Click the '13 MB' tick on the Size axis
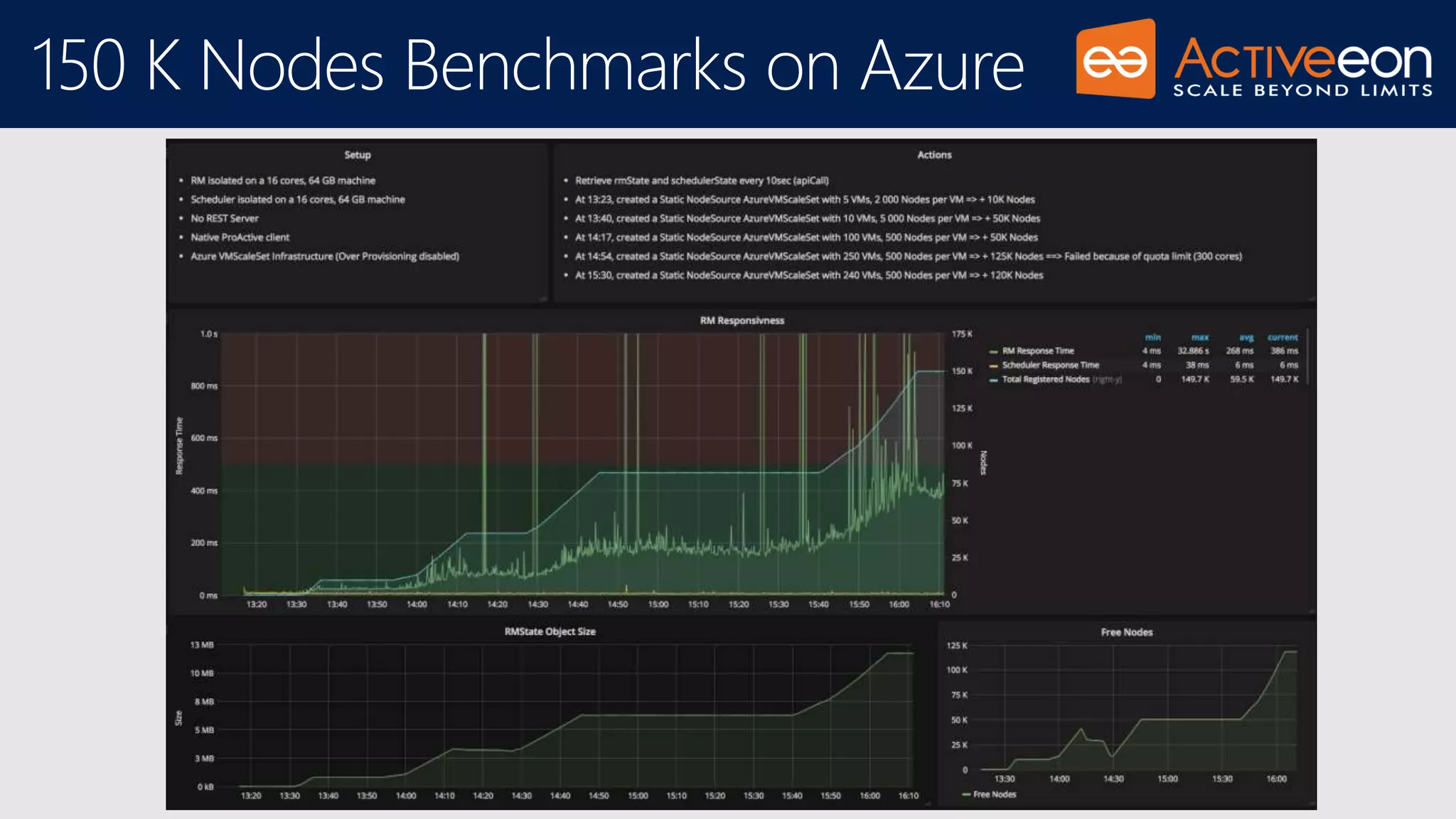Image resolution: width=1456 pixels, height=819 pixels. coord(202,646)
